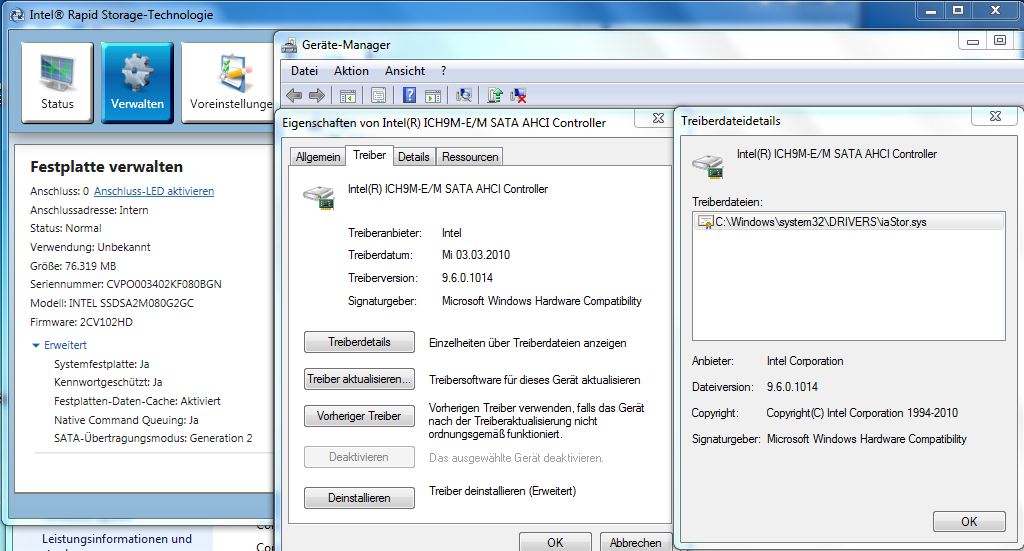Click the Treiberdetails button

point(359,342)
